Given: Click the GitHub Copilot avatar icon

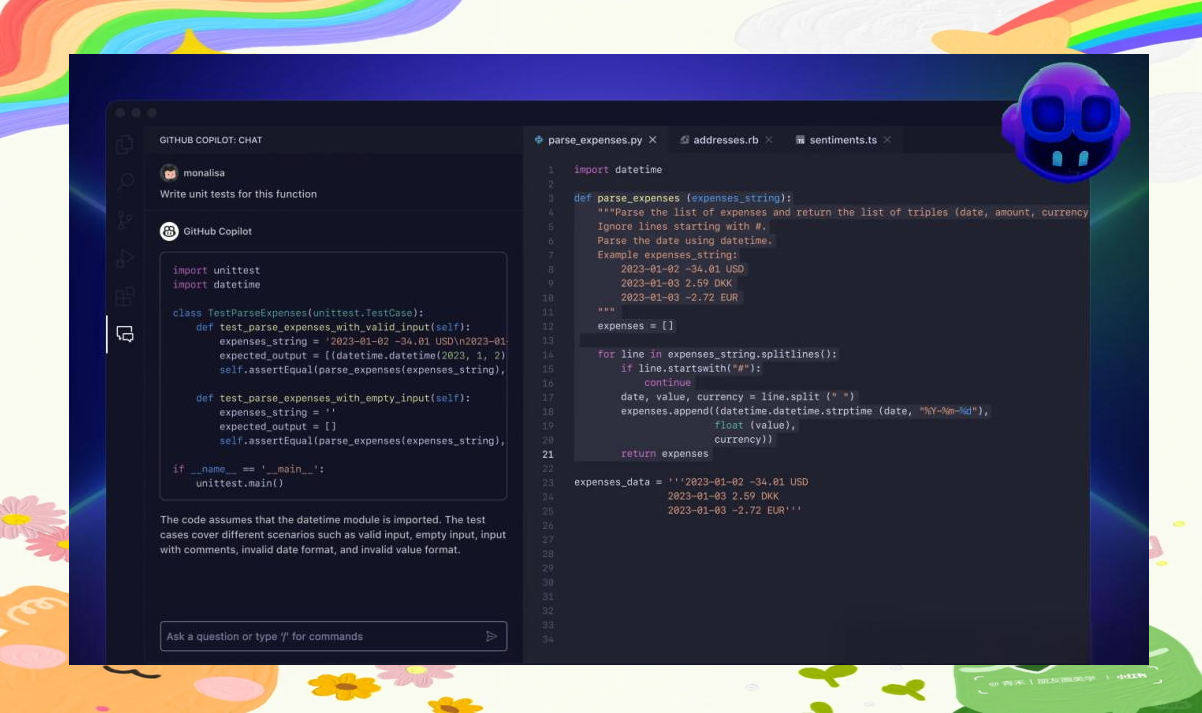Looking at the screenshot, I should coord(169,231).
